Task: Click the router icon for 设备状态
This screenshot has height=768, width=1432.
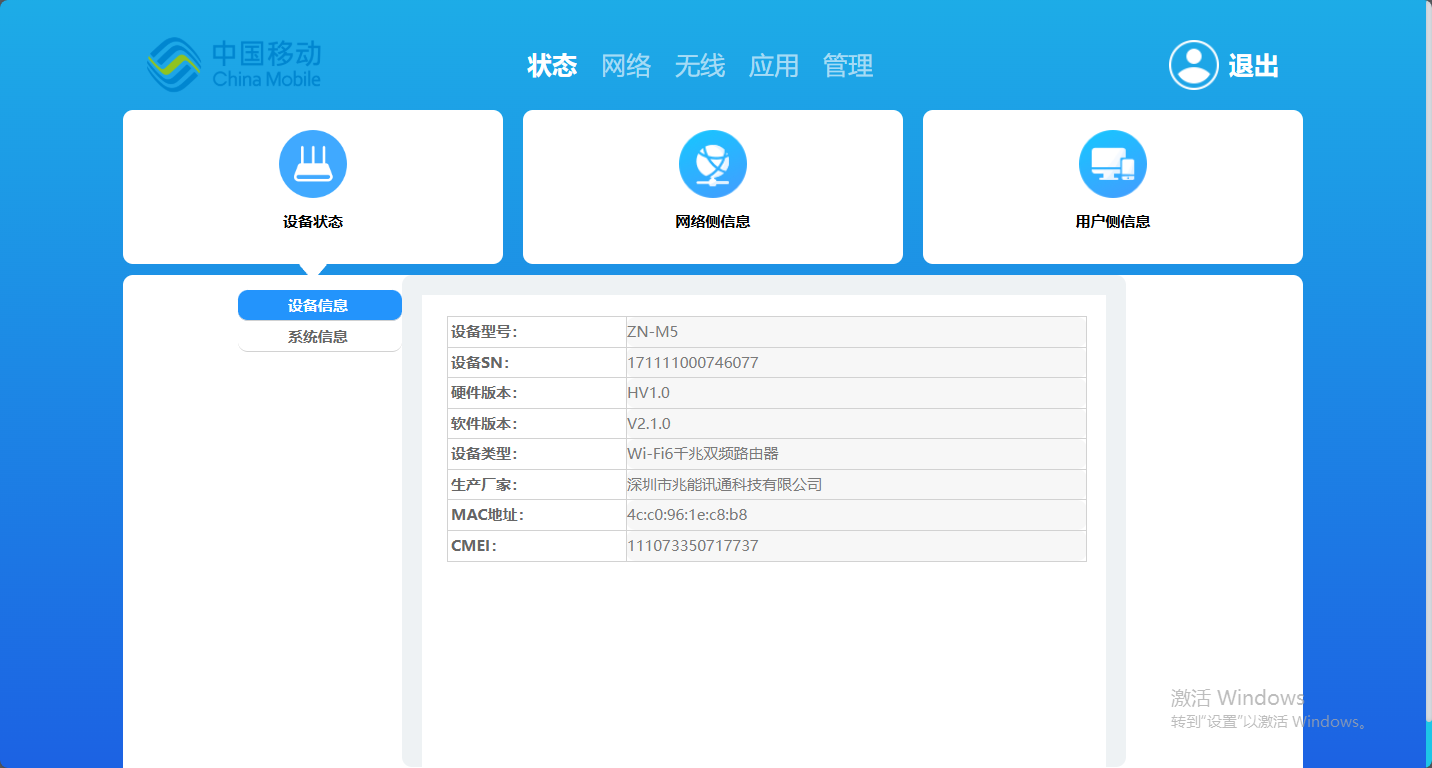Action: pos(313,164)
